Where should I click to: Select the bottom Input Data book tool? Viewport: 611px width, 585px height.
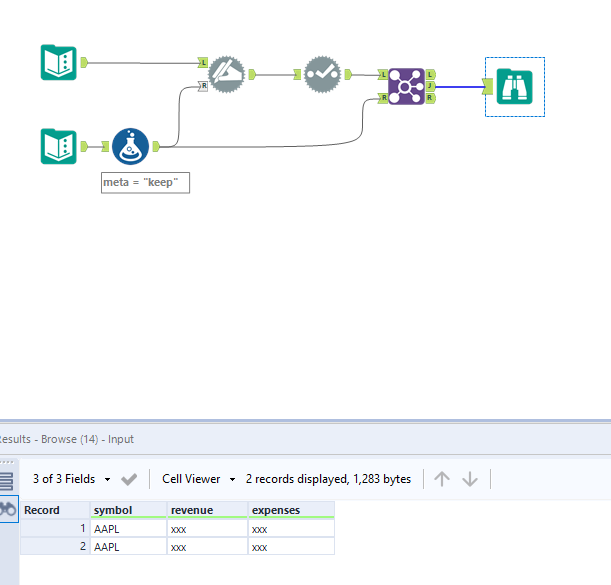click(58, 147)
